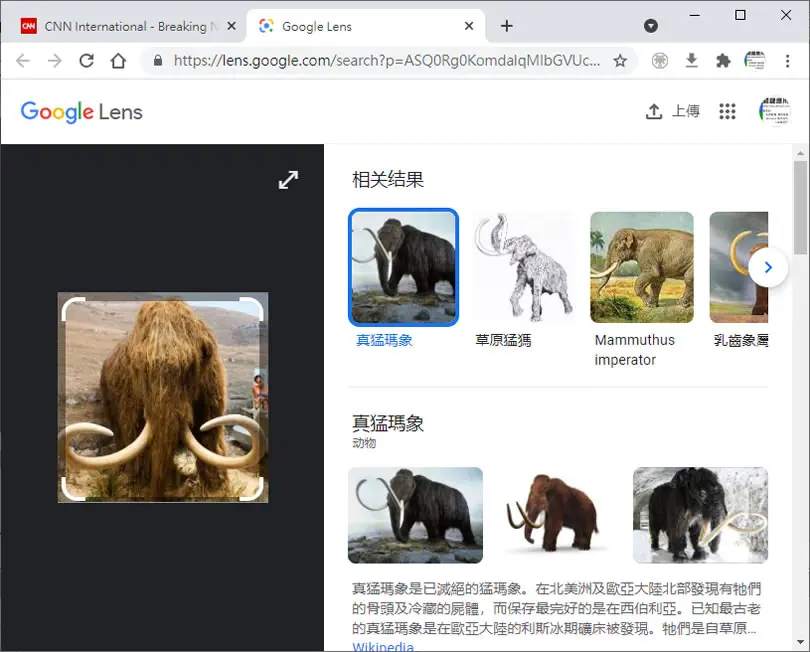Viewport: 810px width, 652px height.
Task: Click the page vertical scrollbar thumb
Action: click(x=800, y=207)
